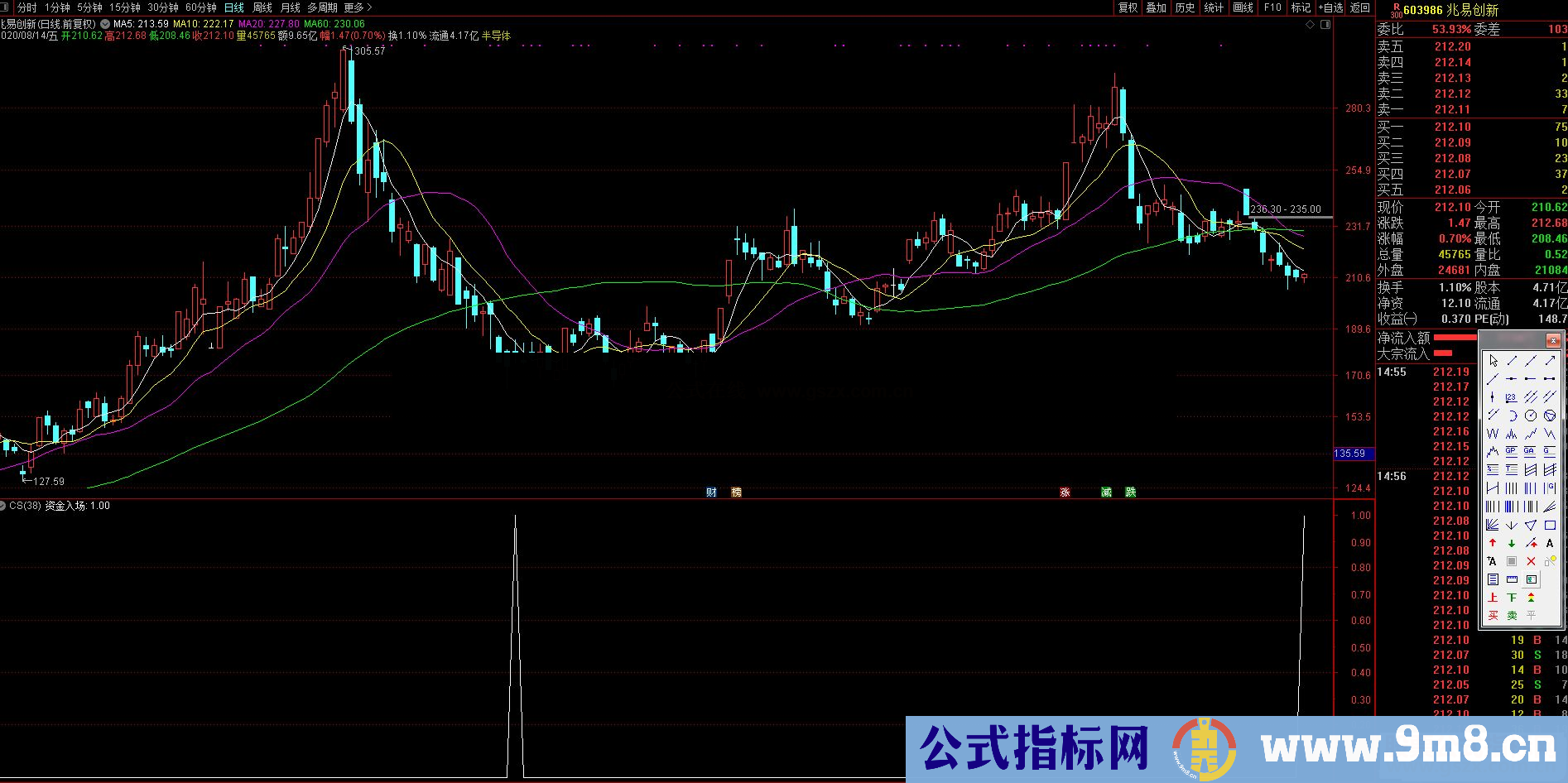Select the trend line drawing tool
This screenshot has height=783, width=1568.
(x=1513, y=361)
